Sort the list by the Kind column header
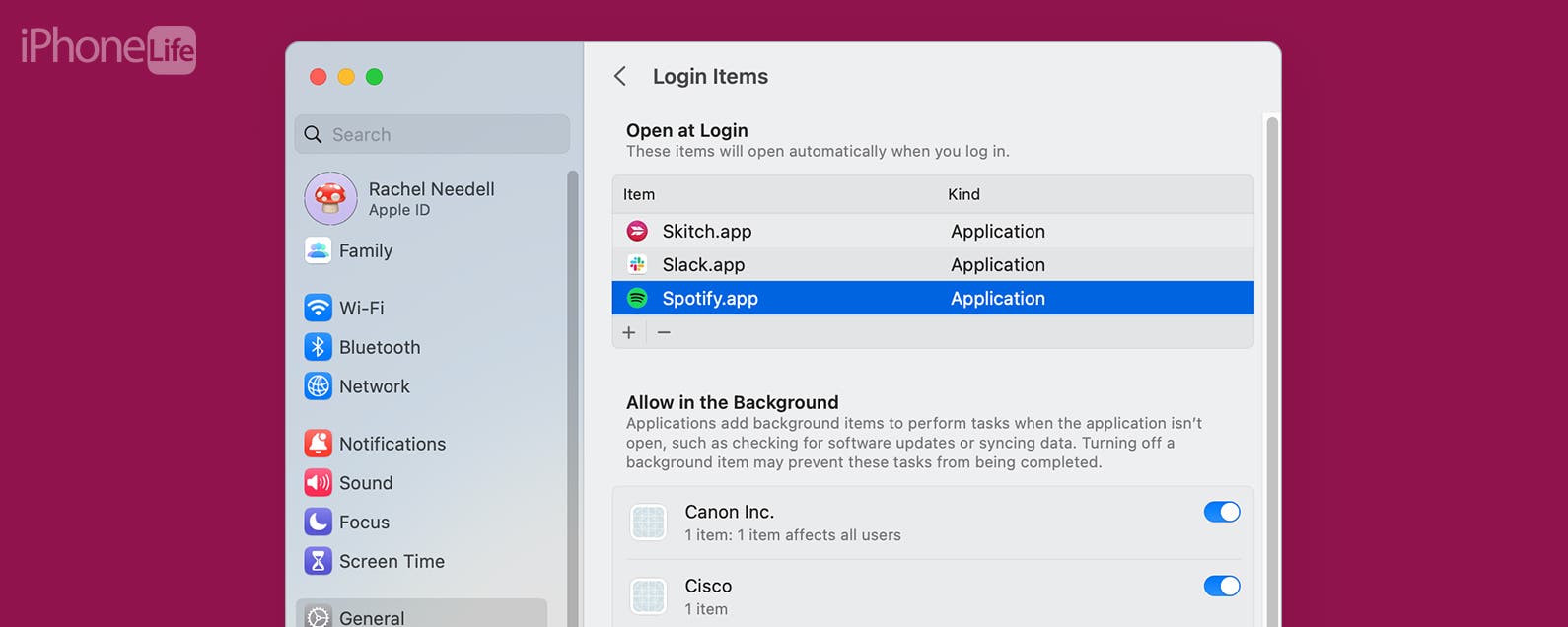 tap(963, 194)
